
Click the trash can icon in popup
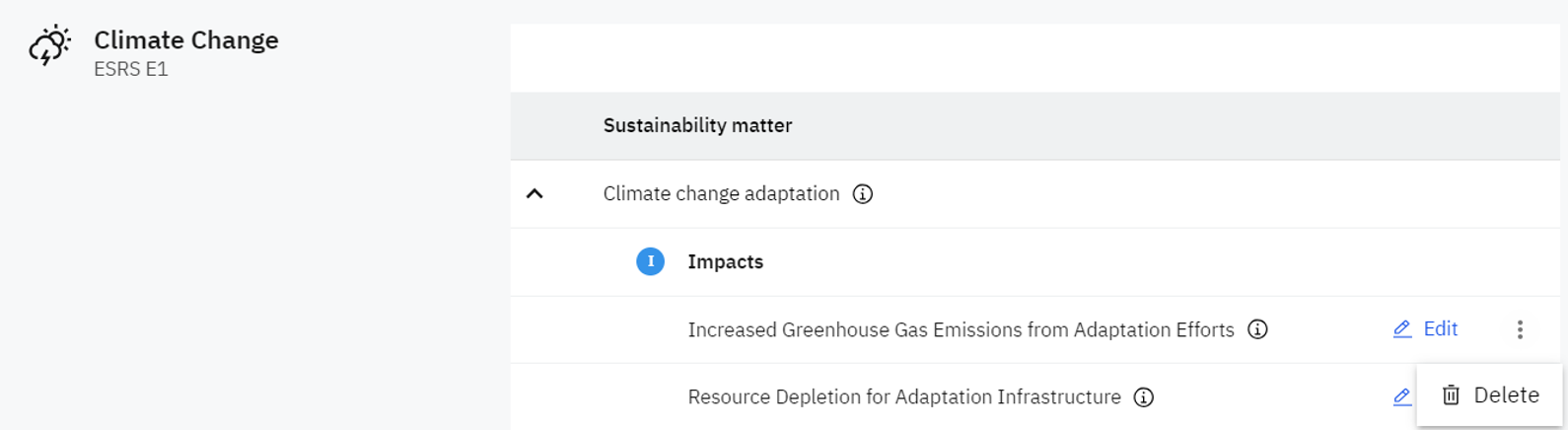[x=1451, y=395]
